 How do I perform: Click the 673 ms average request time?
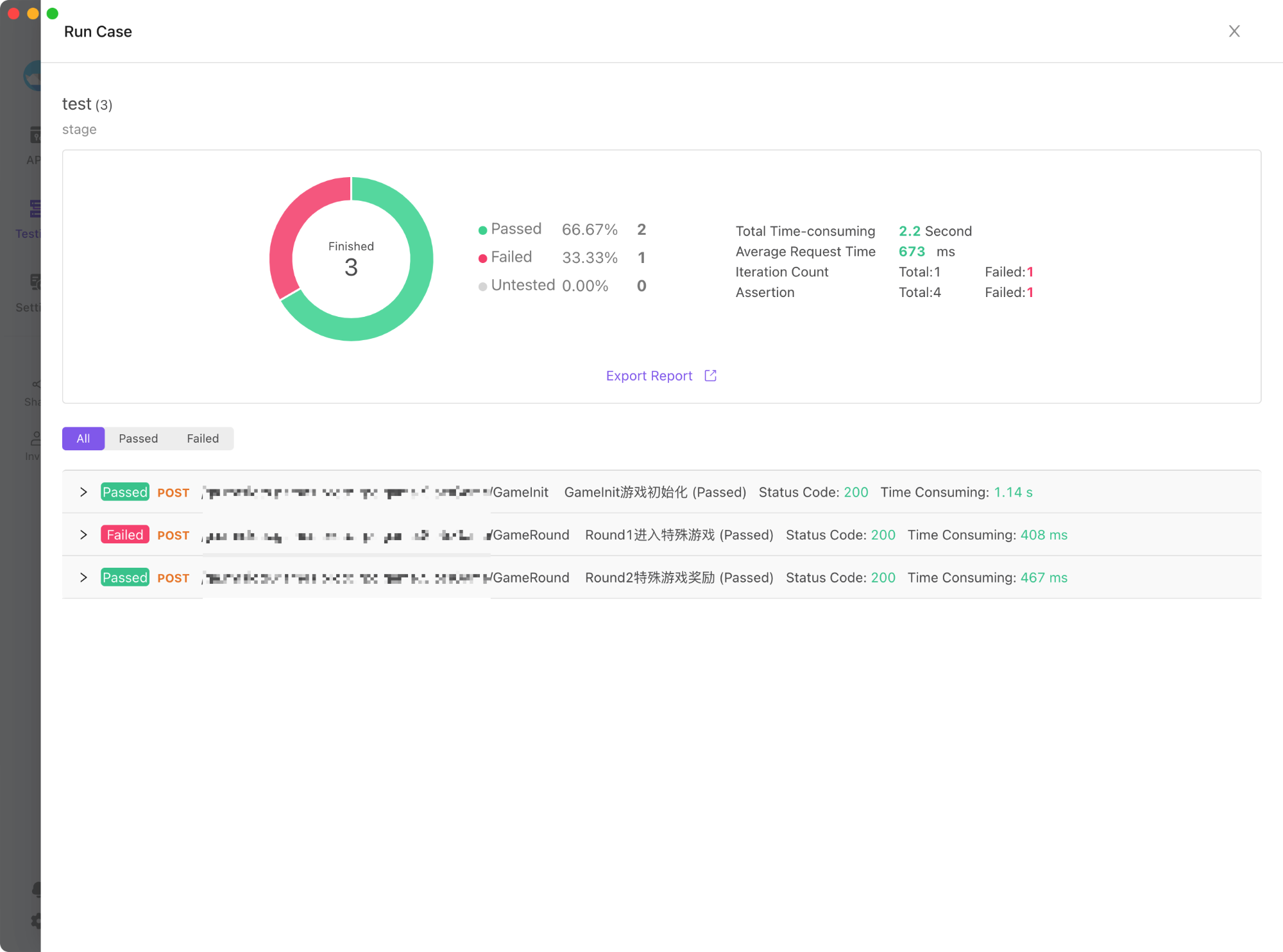pyautogui.click(x=926, y=251)
